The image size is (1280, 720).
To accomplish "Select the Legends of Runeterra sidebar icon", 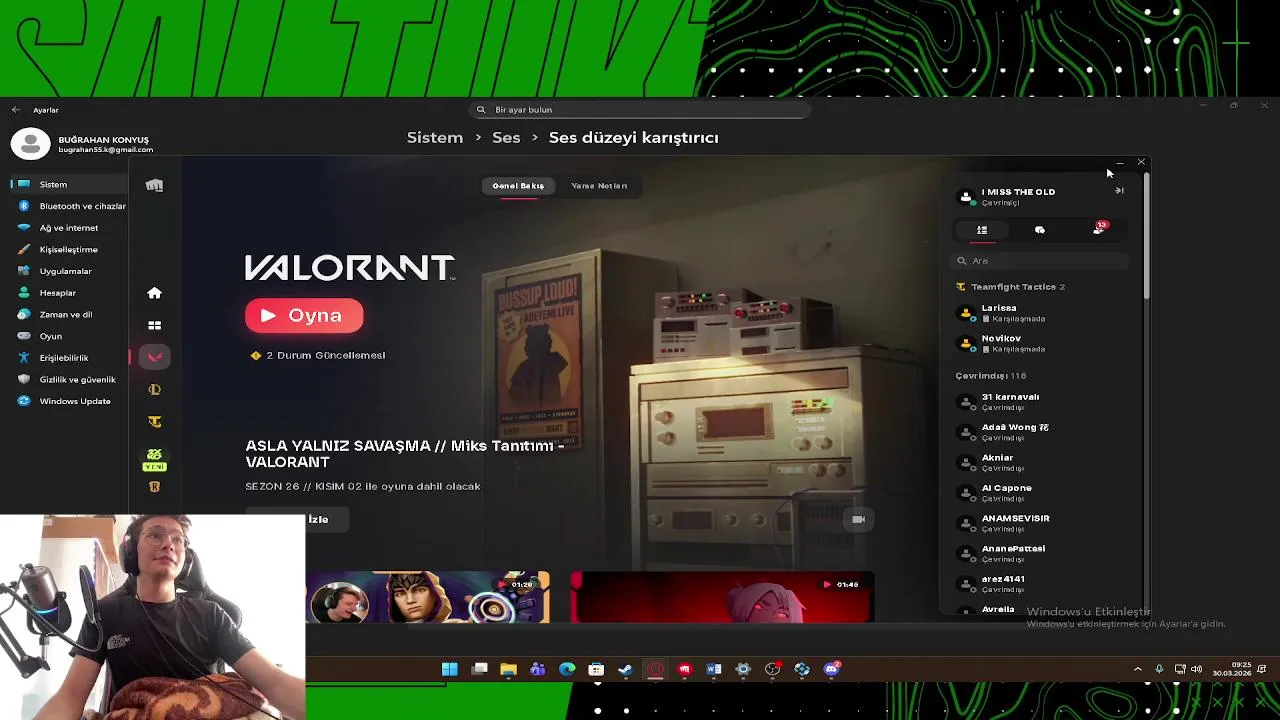I will pos(154,487).
